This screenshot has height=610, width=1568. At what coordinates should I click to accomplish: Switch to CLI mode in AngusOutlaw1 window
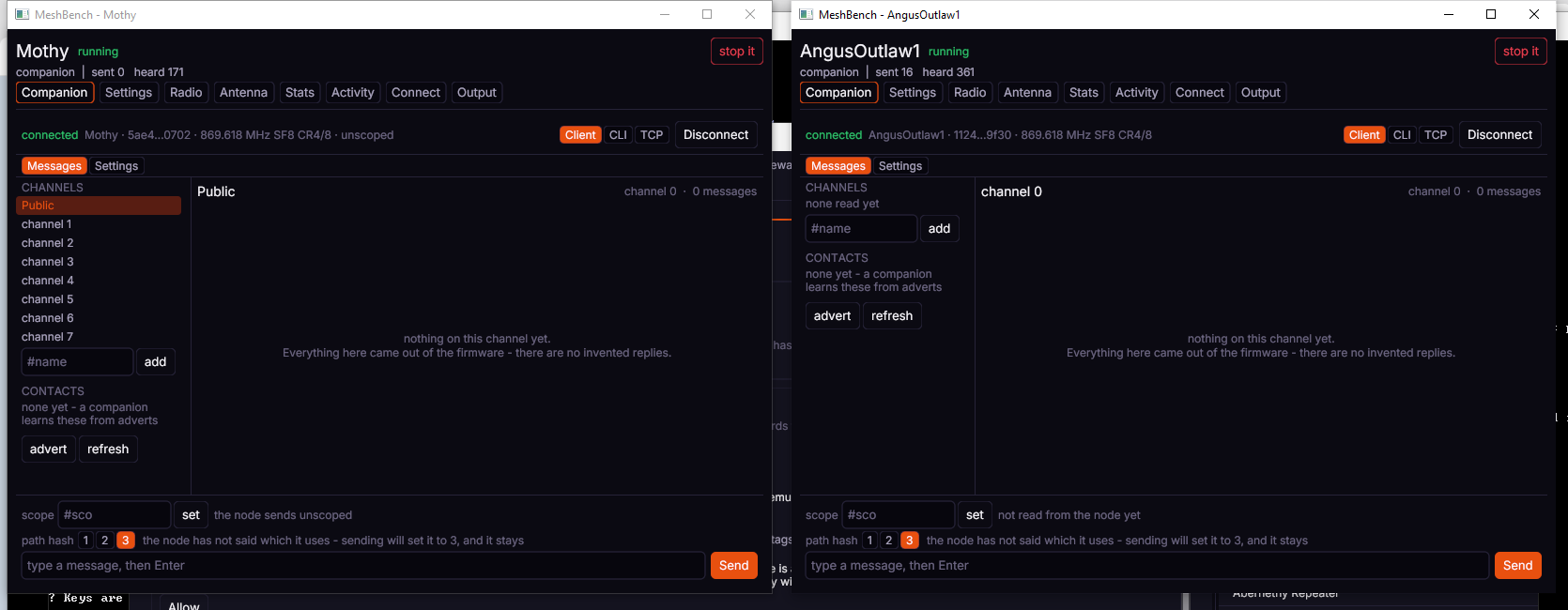point(1402,135)
